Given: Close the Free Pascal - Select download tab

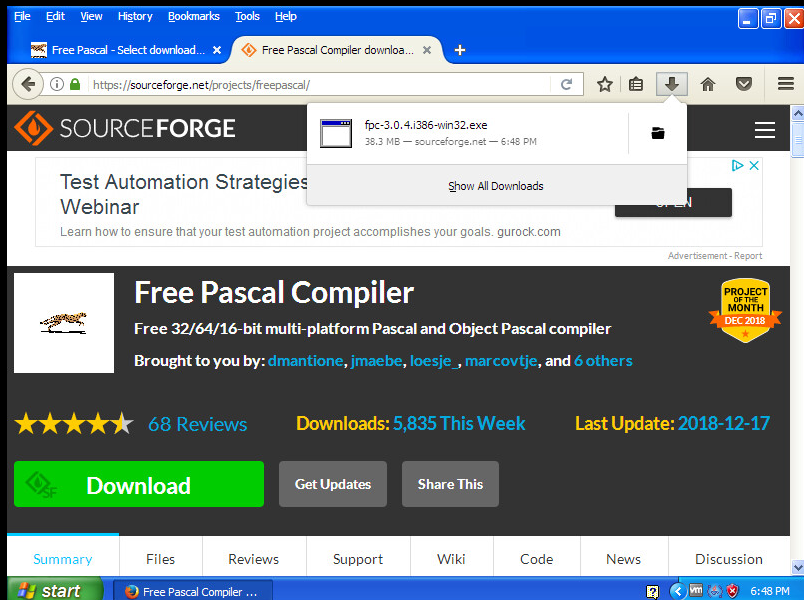Looking at the screenshot, I should [217, 50].
